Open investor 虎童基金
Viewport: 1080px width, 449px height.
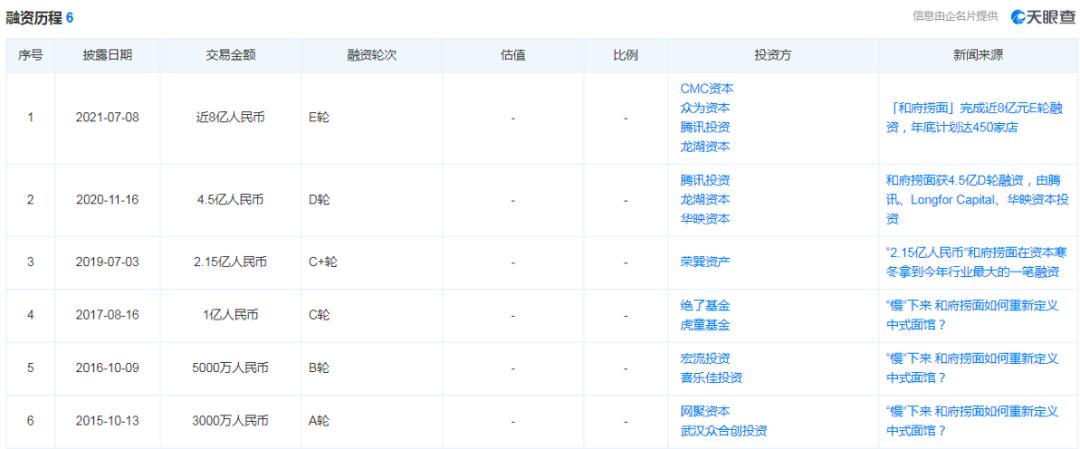[705, 325]
